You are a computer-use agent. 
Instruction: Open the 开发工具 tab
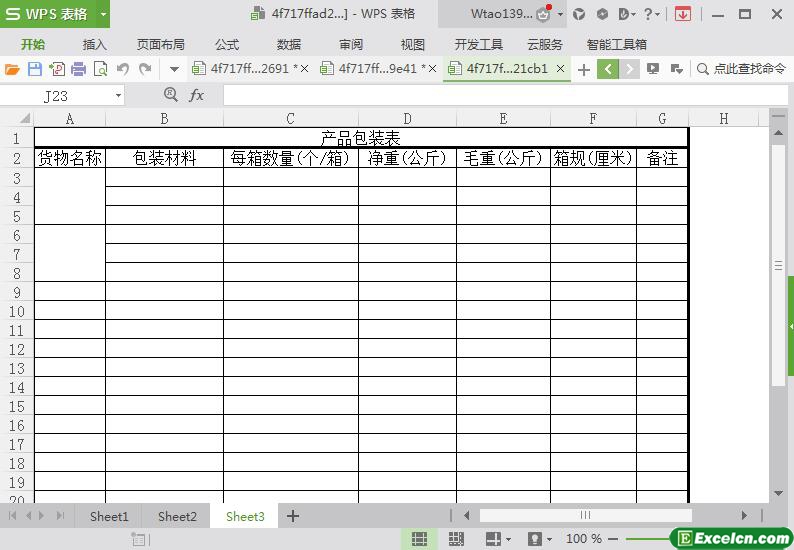coord(478,45)
